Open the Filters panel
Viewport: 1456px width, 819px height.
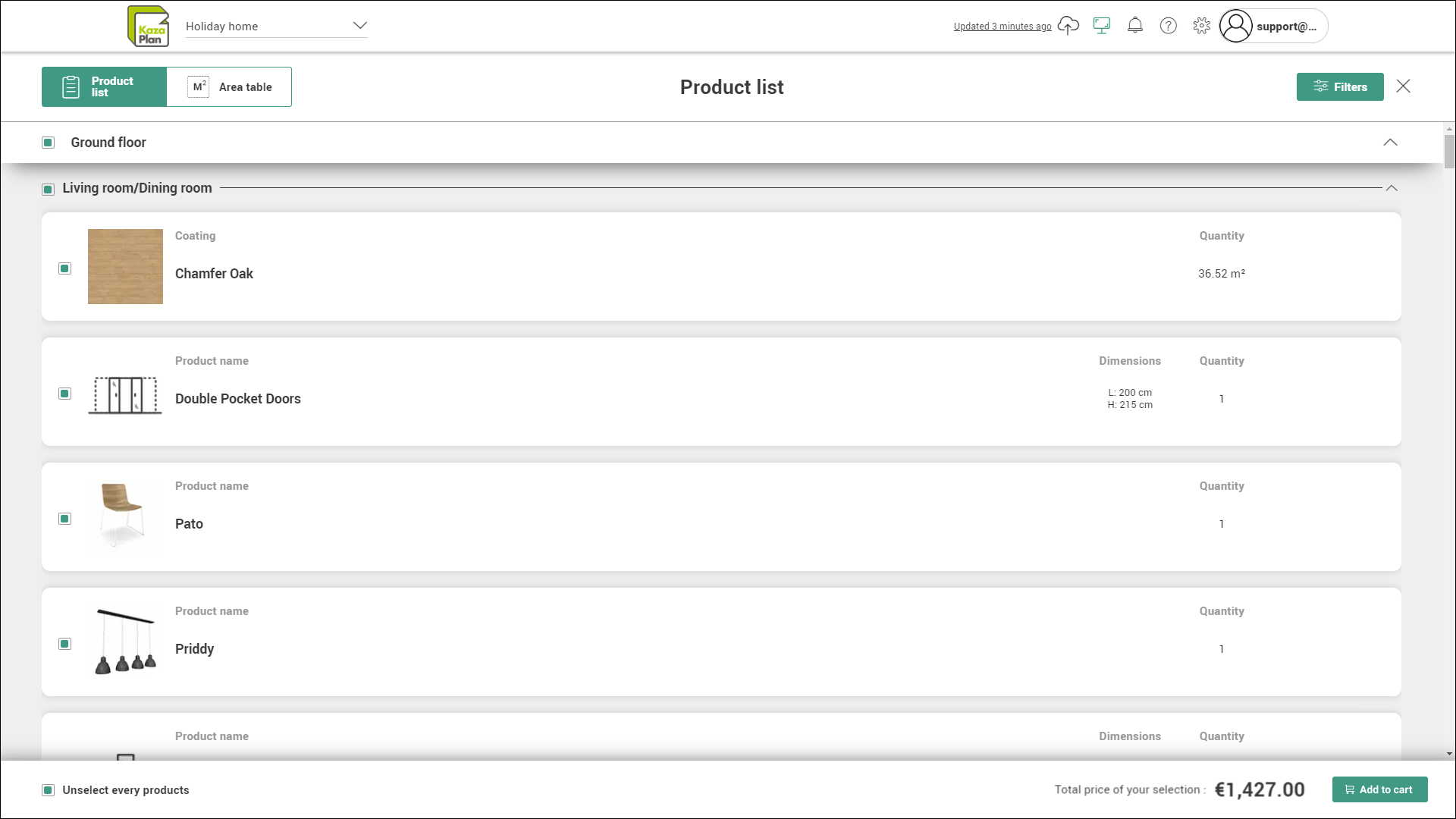(1340, 86)
